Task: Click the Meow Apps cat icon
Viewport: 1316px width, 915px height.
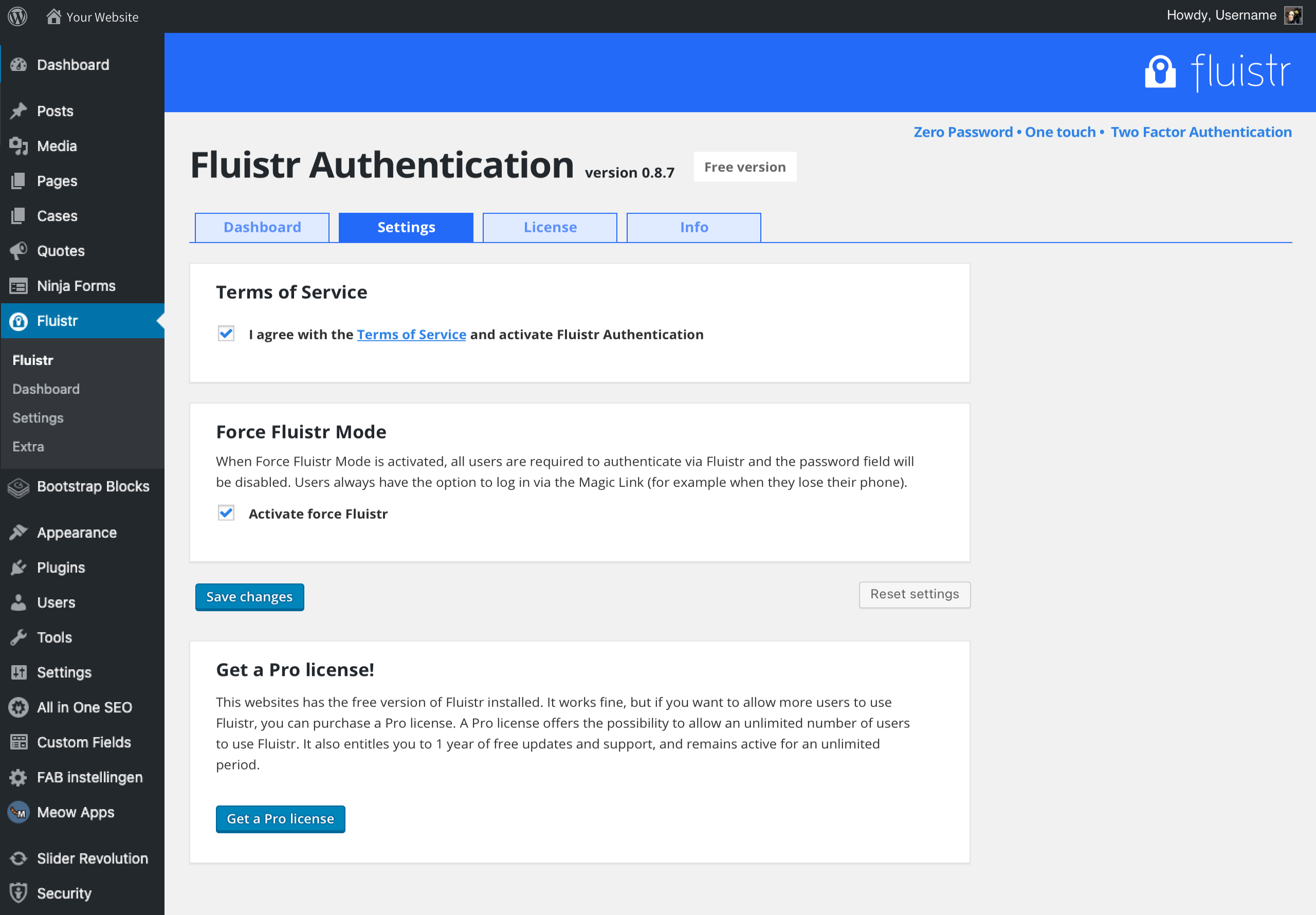Action: [19, 813]
